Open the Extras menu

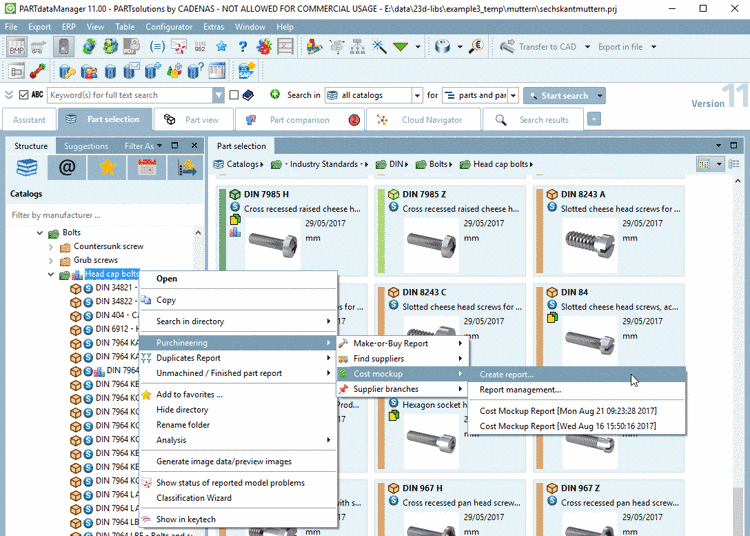213,27
